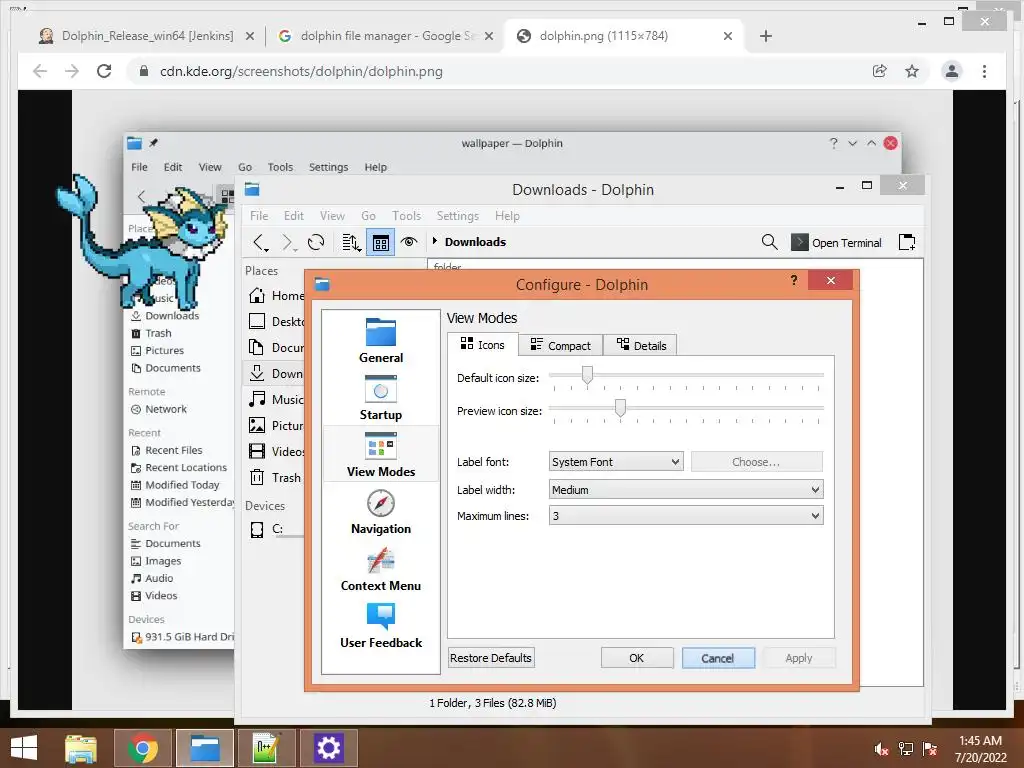1024x768 pixels.
Task: Click the Choose… font button
Action: 756,462
